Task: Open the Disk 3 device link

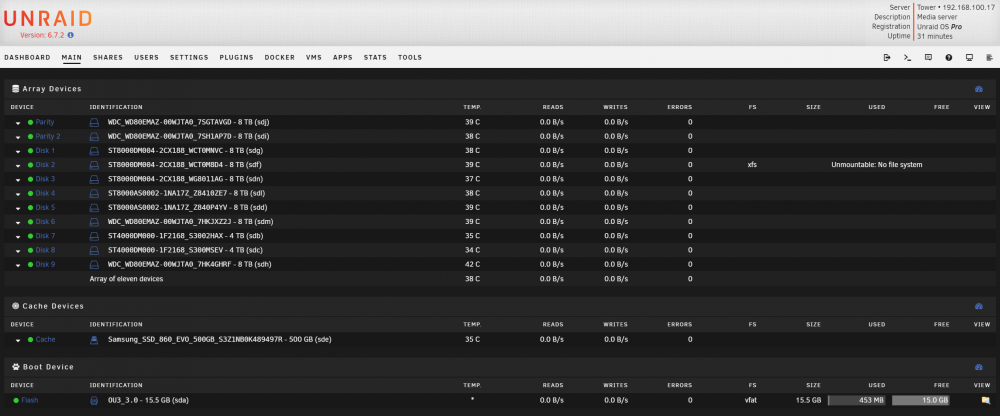Action: (45, 179)
